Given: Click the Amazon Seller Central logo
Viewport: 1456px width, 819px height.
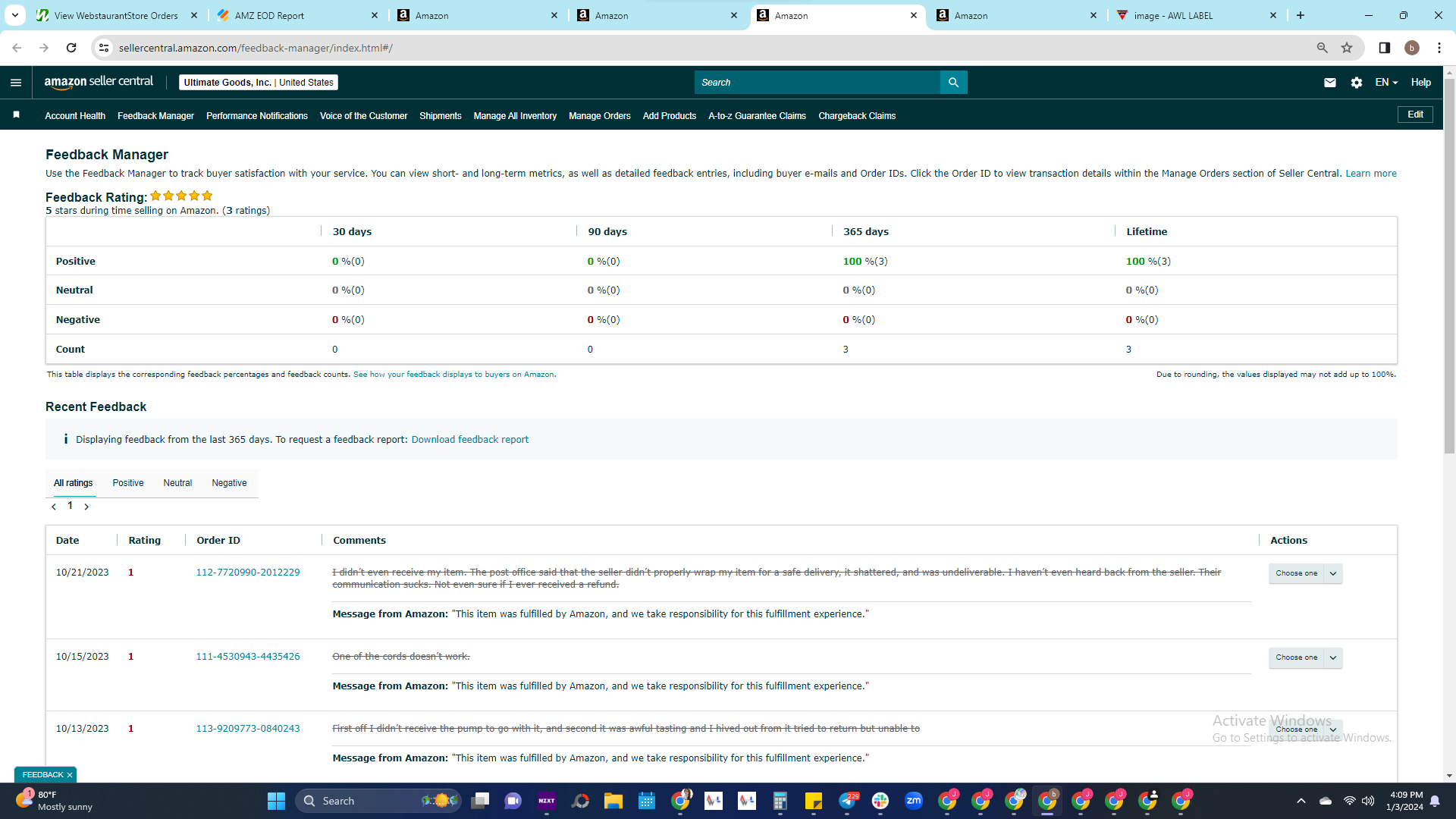Looking at the screenshot, I should pos(99,82).
